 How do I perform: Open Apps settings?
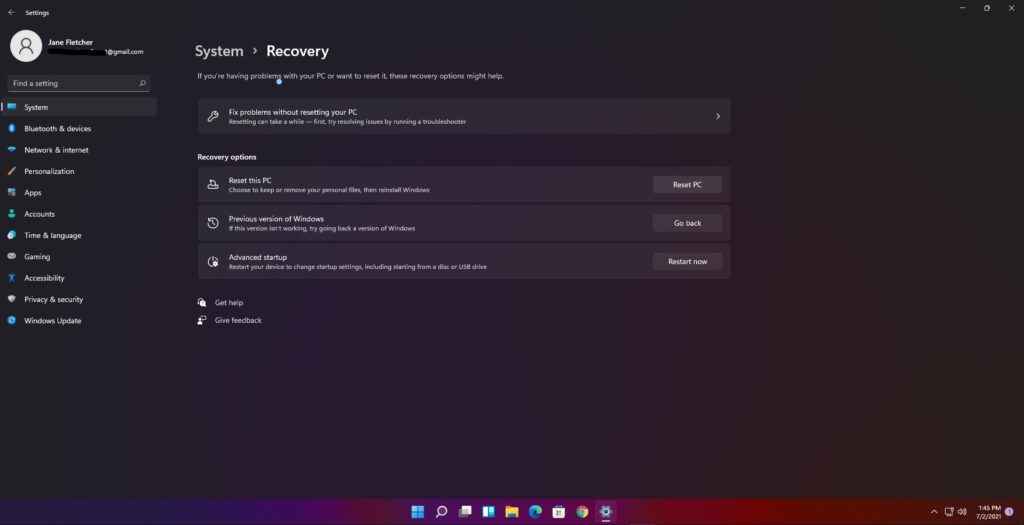79,193
